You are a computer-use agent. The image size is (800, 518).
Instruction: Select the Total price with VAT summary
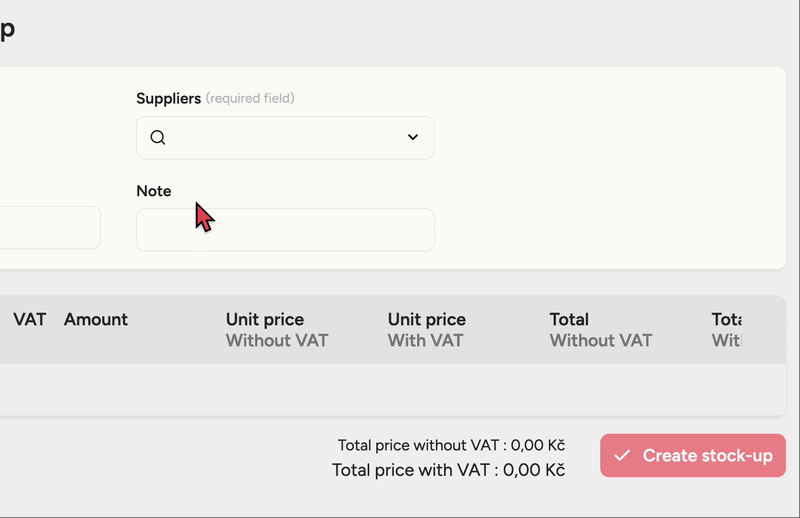click(448, 470)
